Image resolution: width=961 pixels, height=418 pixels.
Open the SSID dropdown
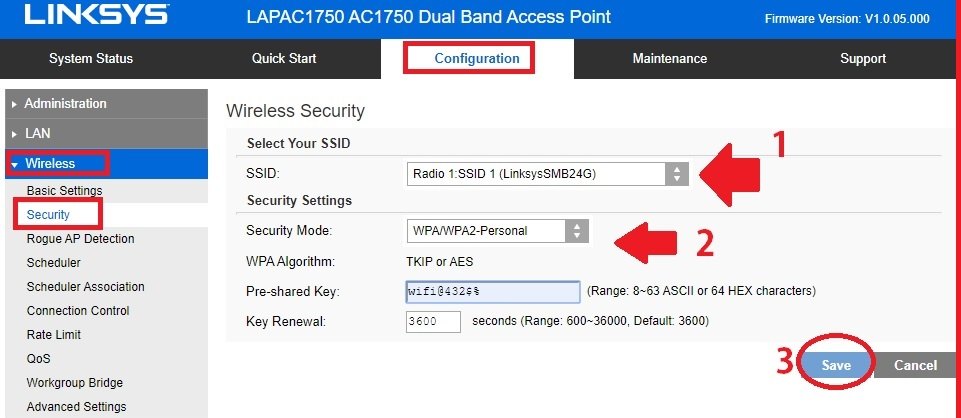pyautogui.click(x=548, y=174)
